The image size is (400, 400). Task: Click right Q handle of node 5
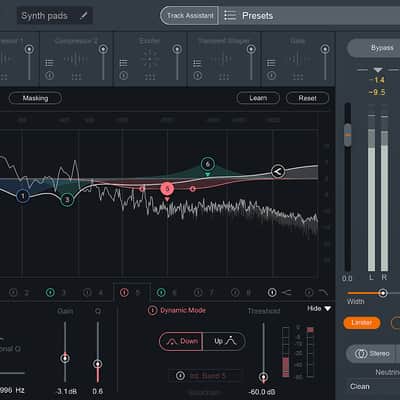coord(193,189)
